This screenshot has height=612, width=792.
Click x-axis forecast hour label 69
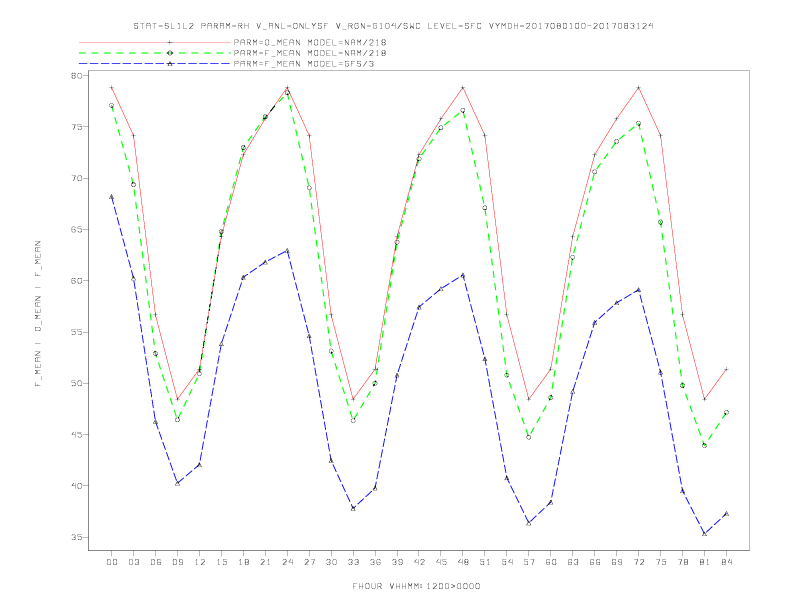click(617, 562)
